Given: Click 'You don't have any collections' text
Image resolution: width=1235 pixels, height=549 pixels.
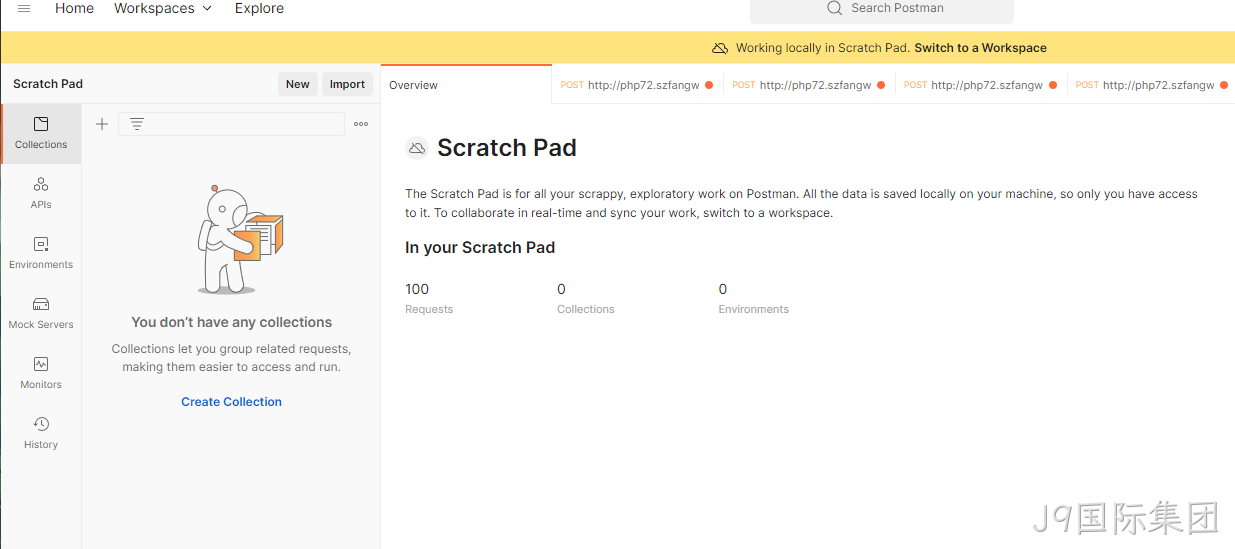Looking at the screenshot, I should (x=231, y=322).
